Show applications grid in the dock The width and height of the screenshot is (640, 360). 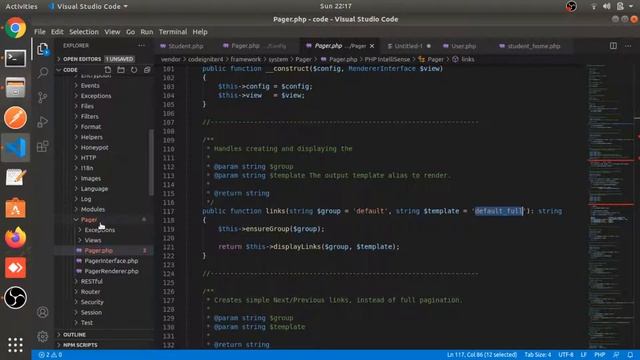pyautogui.click(x=16, y=345)
